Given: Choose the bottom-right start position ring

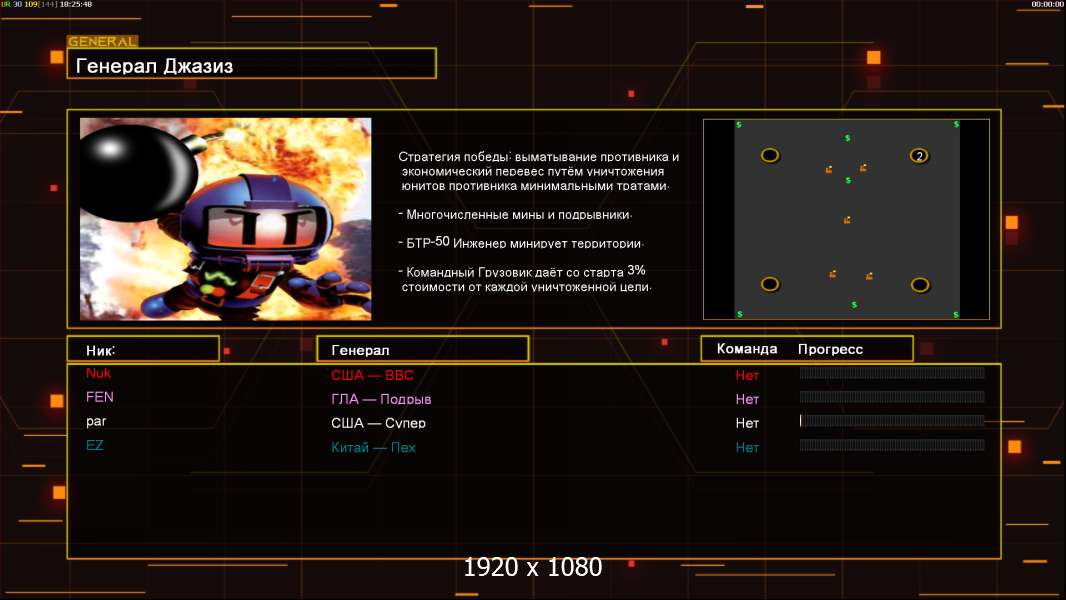Looking at the screenshot, I should pos(919,284).
